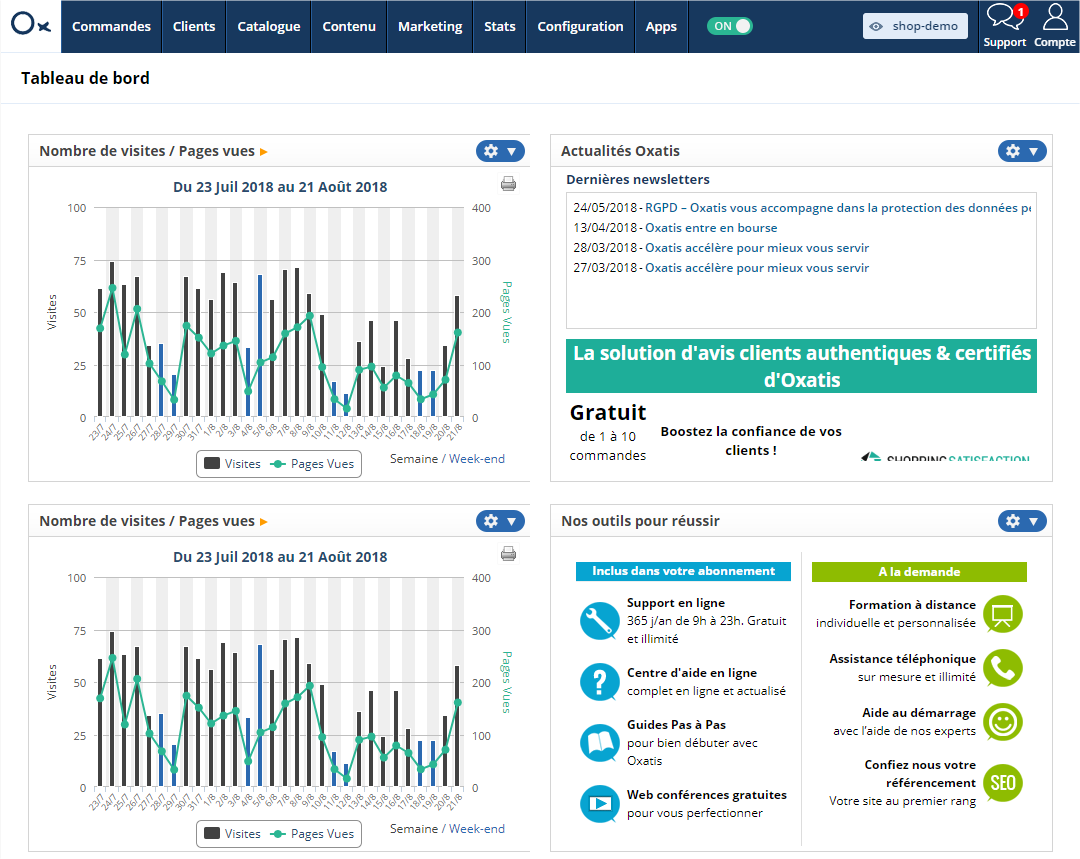Viewport: 1080px width, 859px height.
Task: Click the Assistance téléphonique phone icon
Action: (1003, 667)
